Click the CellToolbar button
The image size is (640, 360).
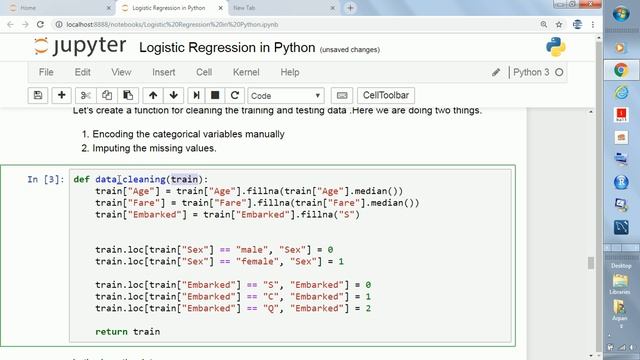tap(386, 96)
